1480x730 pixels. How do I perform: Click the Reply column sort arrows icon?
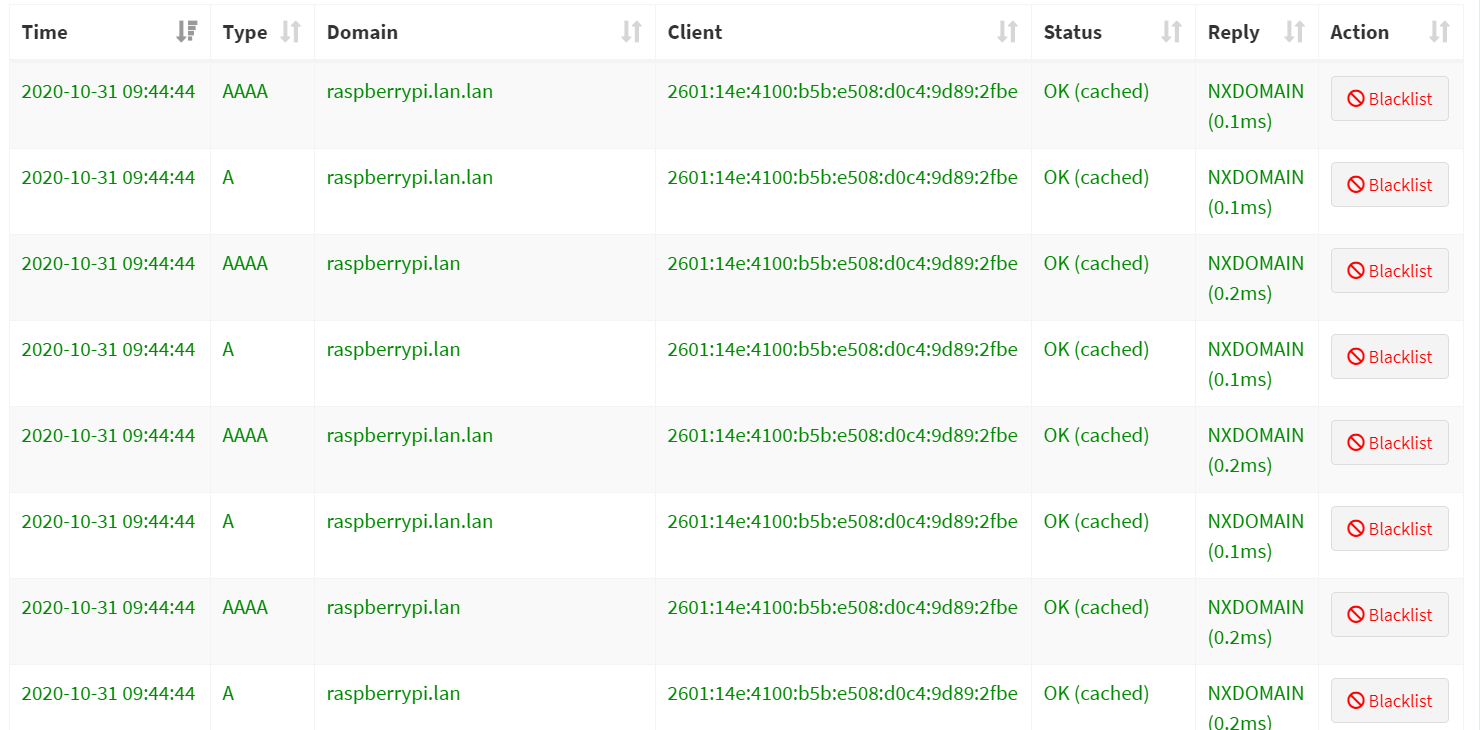pyautogui.click(x=1294, y=32)
